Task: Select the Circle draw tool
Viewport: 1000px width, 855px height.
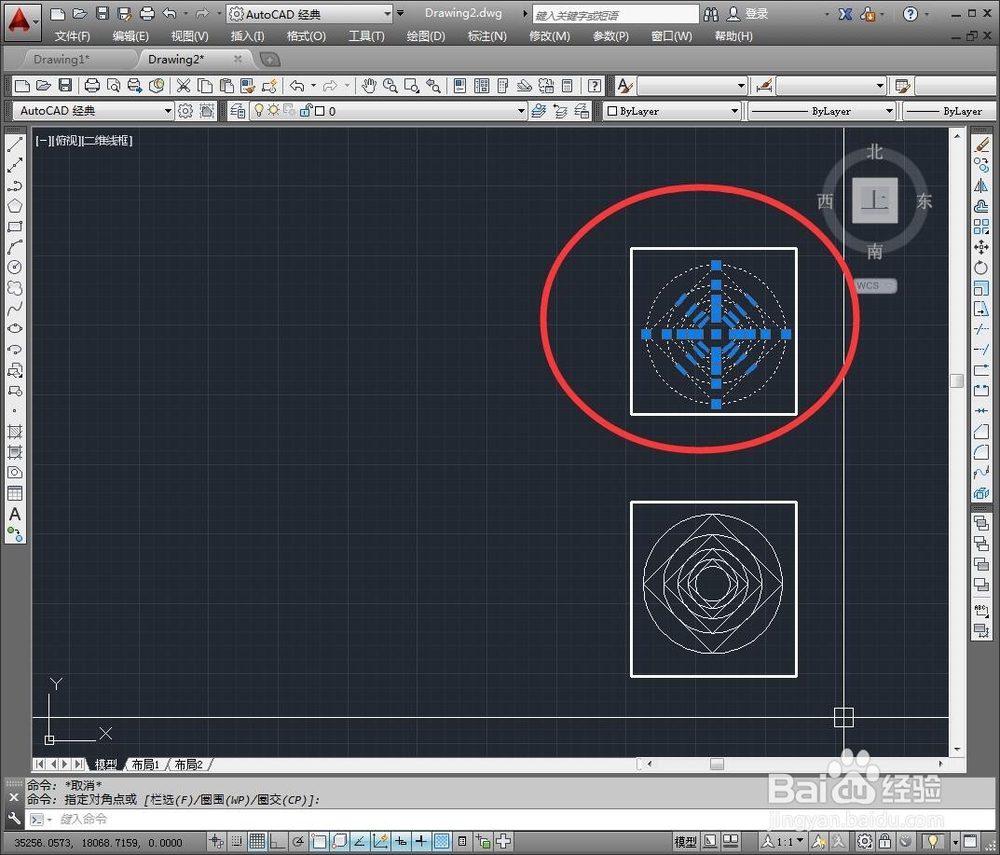Action: 15,267
